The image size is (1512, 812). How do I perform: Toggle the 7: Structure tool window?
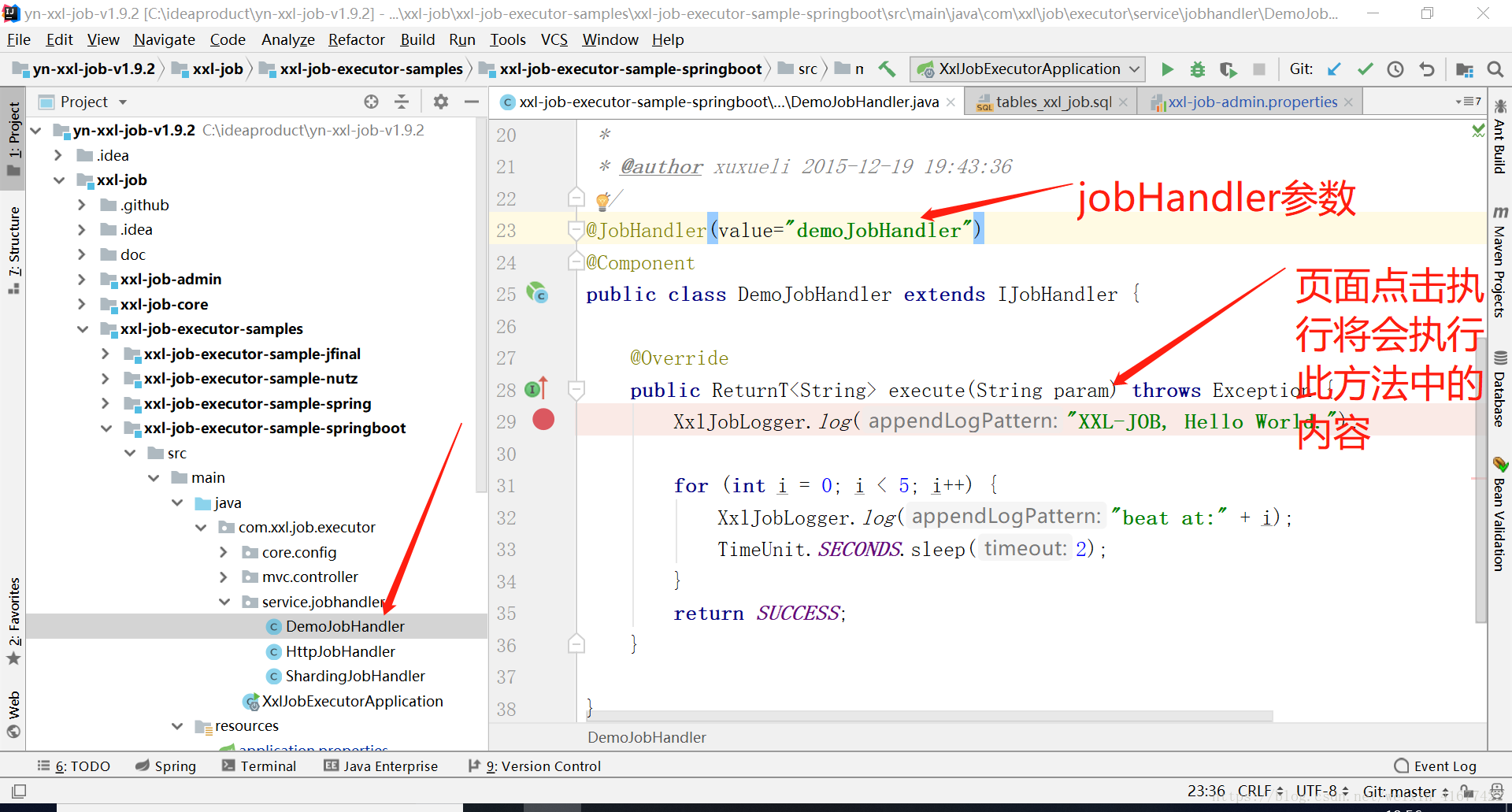click(x=13, y=249)
